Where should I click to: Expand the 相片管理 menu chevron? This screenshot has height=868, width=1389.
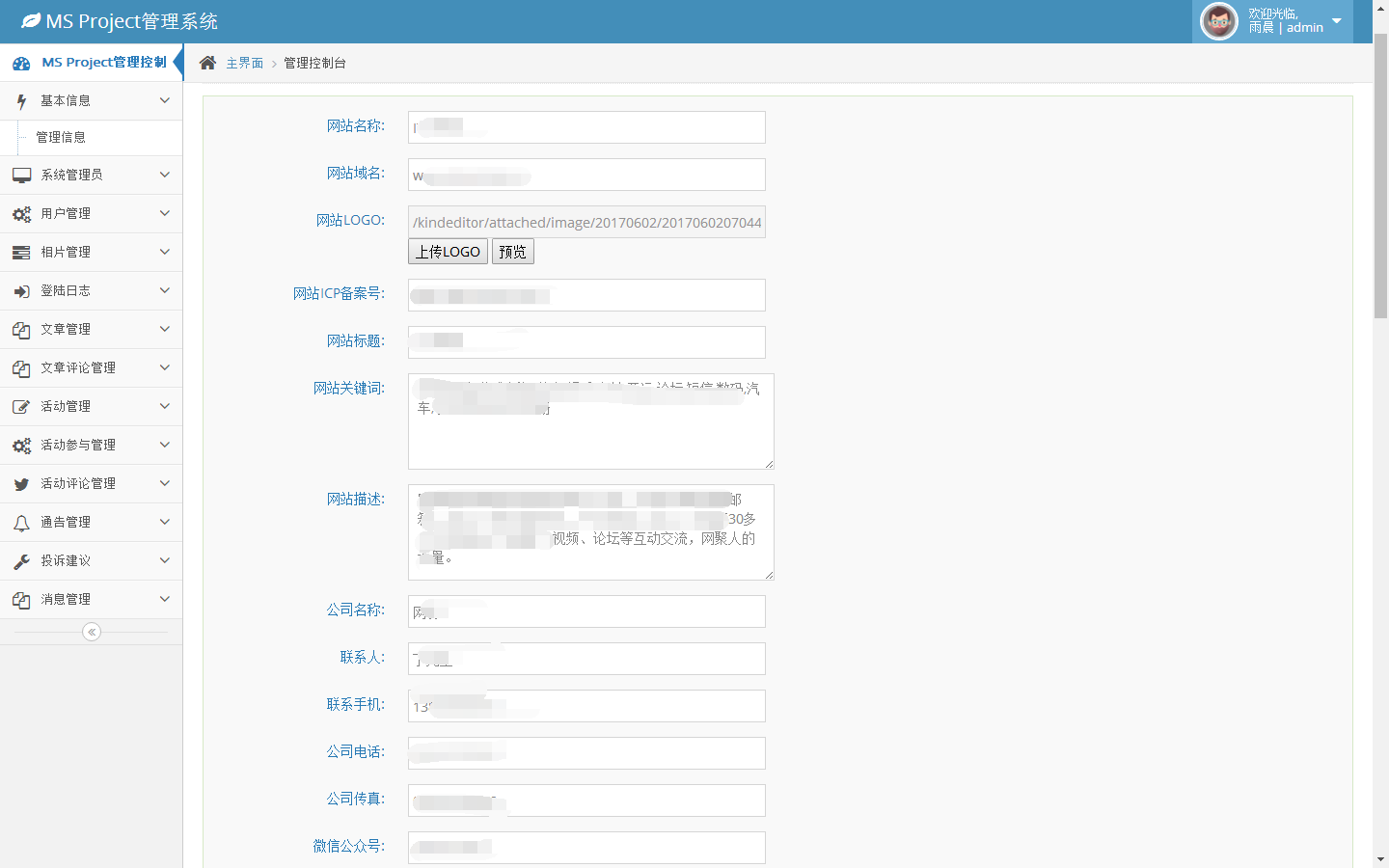click(165, 252)
